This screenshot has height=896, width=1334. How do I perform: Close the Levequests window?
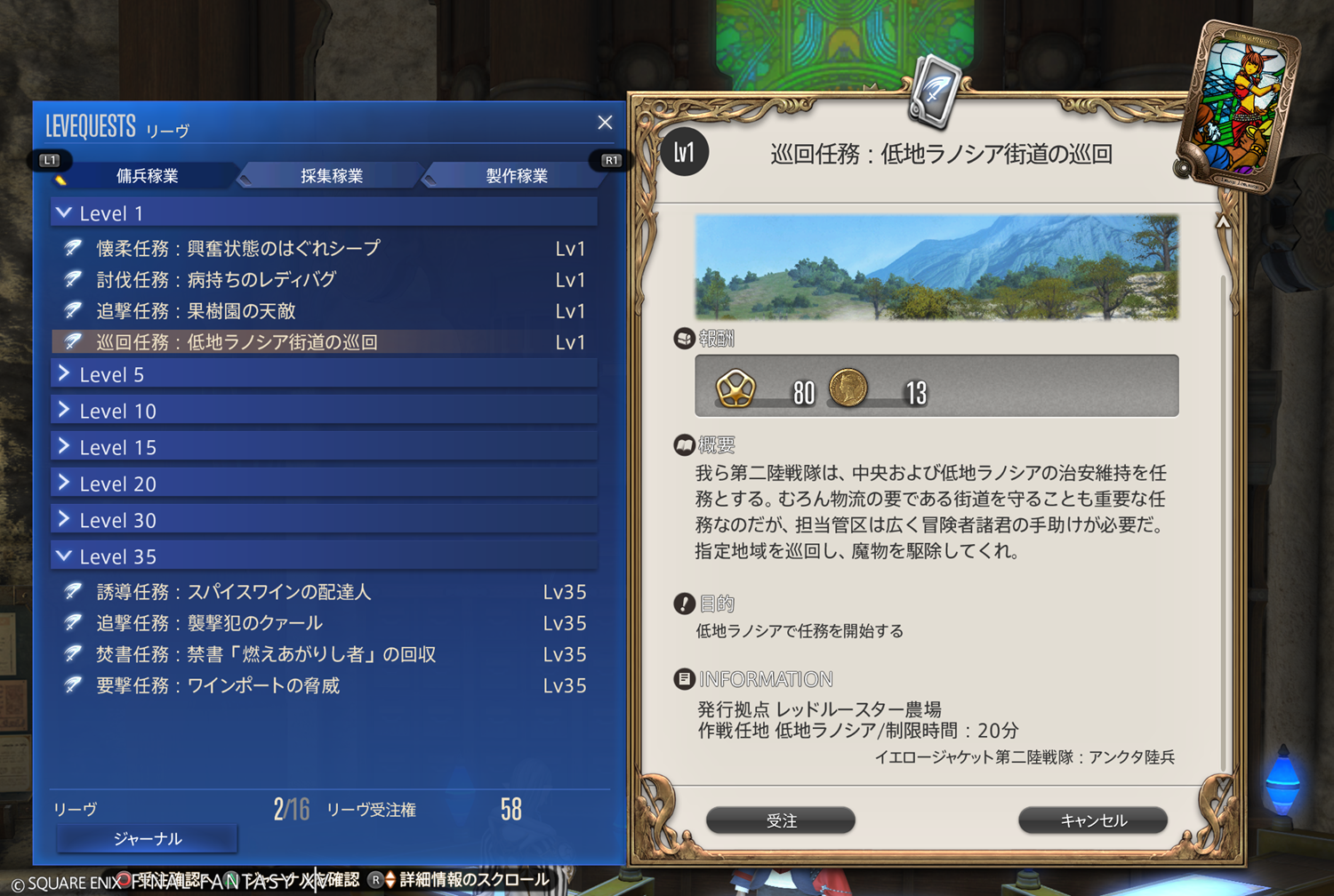(x=605, y=123)
